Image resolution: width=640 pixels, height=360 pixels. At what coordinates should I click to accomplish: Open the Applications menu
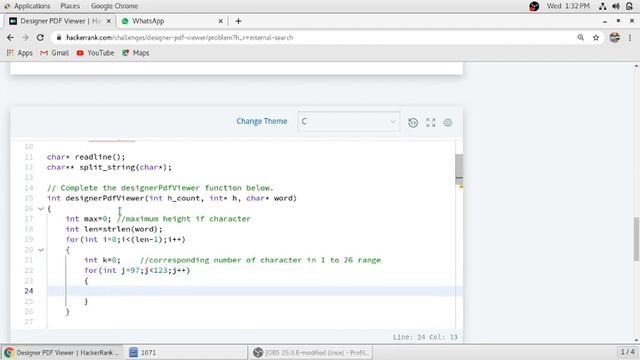[x=27, y=6]
